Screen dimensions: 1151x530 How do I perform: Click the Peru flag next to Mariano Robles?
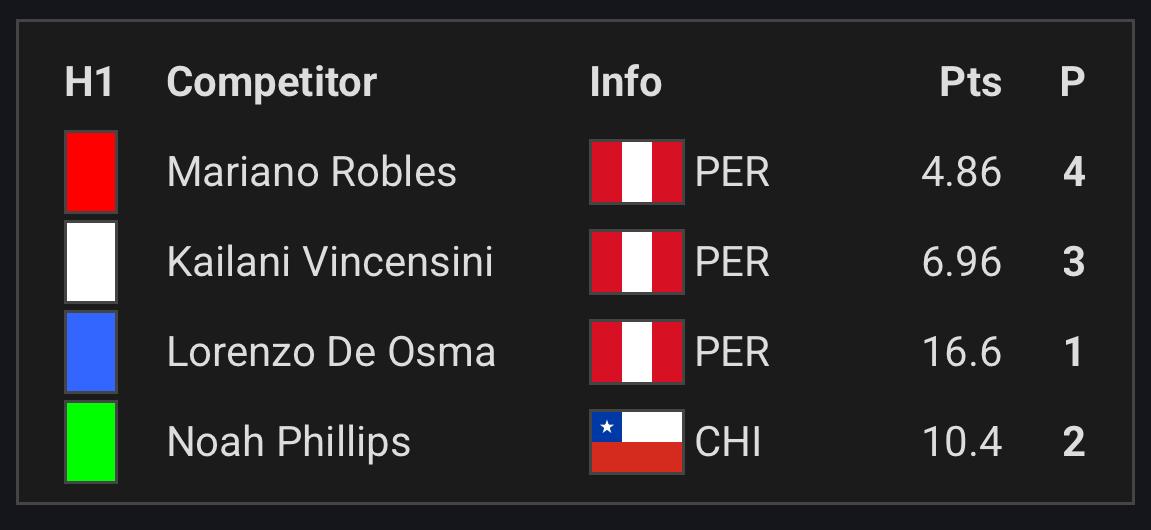point(636,172)
